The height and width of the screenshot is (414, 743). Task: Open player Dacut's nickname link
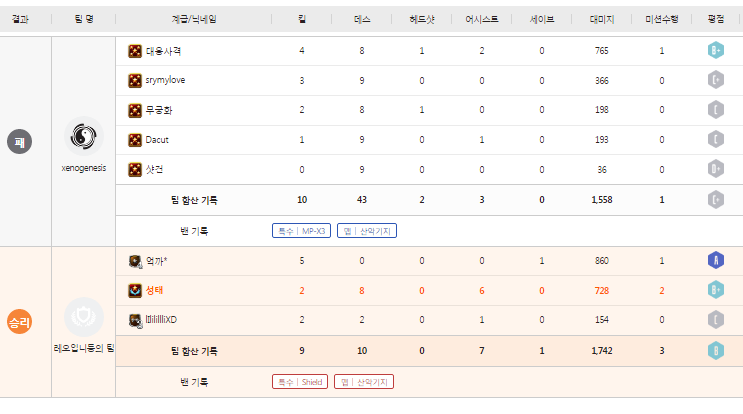click(157, 140)
